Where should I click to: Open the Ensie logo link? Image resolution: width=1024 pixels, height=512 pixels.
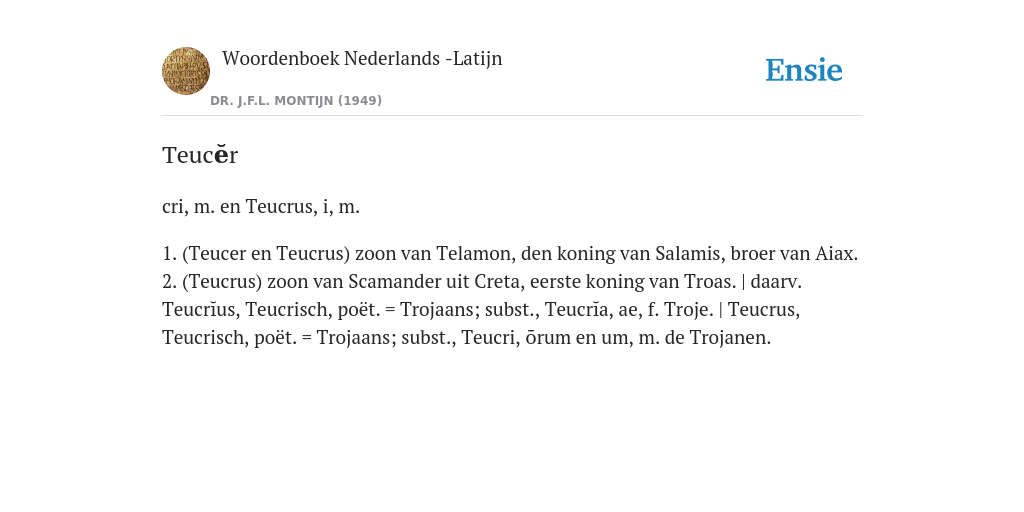804,70
